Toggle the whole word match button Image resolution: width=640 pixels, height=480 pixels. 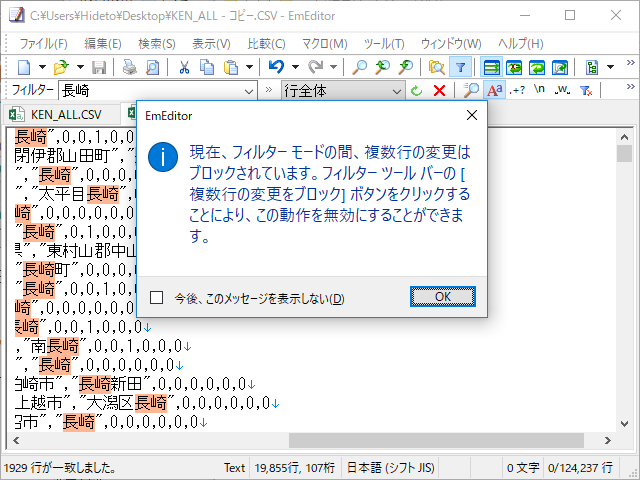[x=562, y=90]
